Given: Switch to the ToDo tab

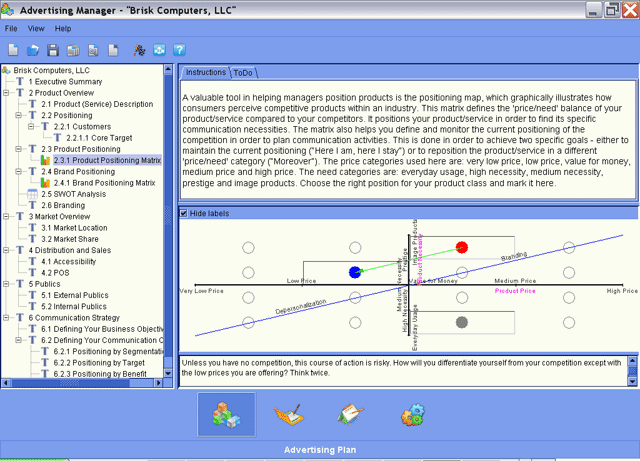Looking at the screenshot, I should [243, 73].
